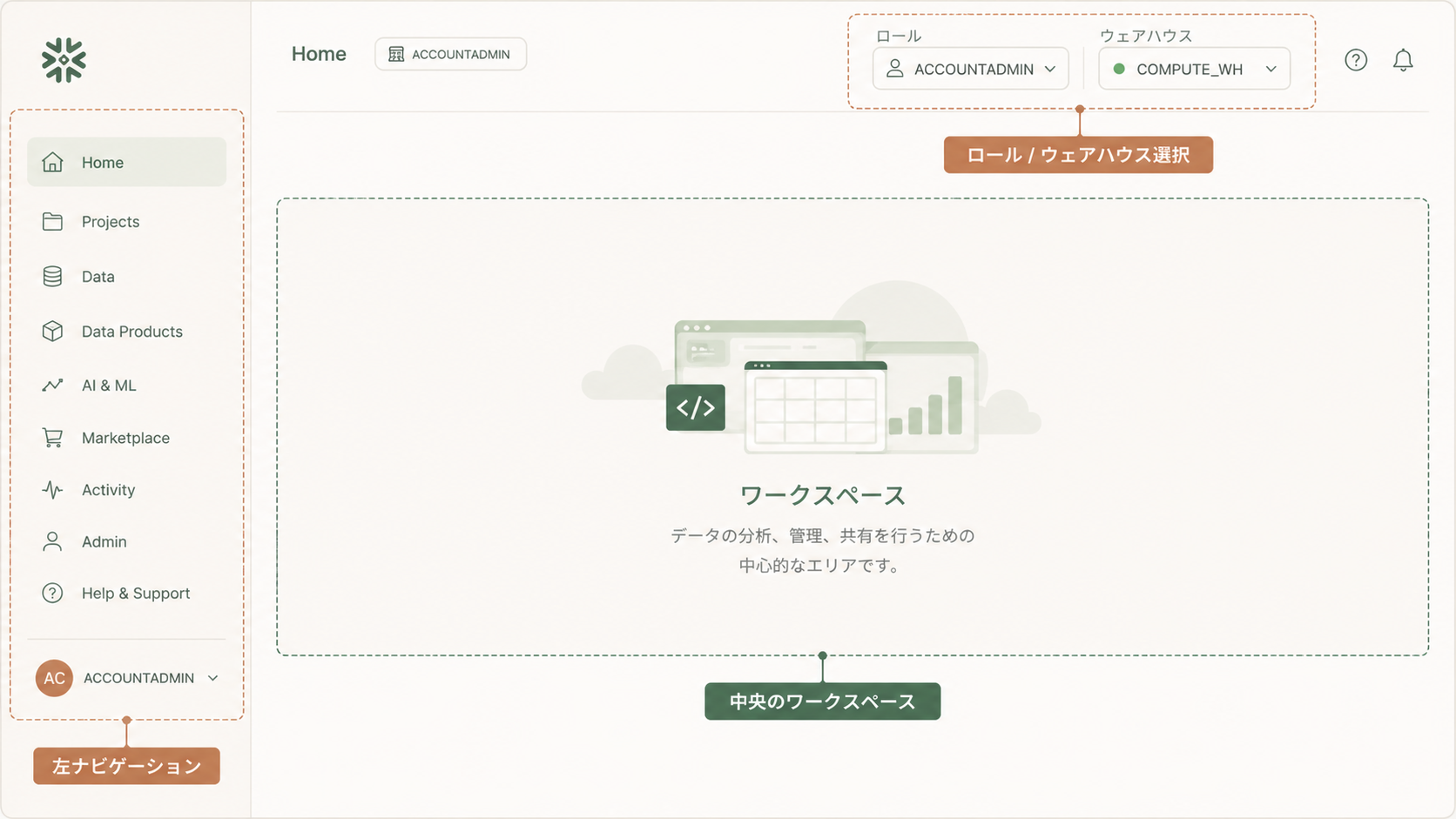This screenshot has width=1456, height=819.
Task: Expand the ACCOUNTADMIN account menu chevron in sidebar
Action: [x=213, y=678]
